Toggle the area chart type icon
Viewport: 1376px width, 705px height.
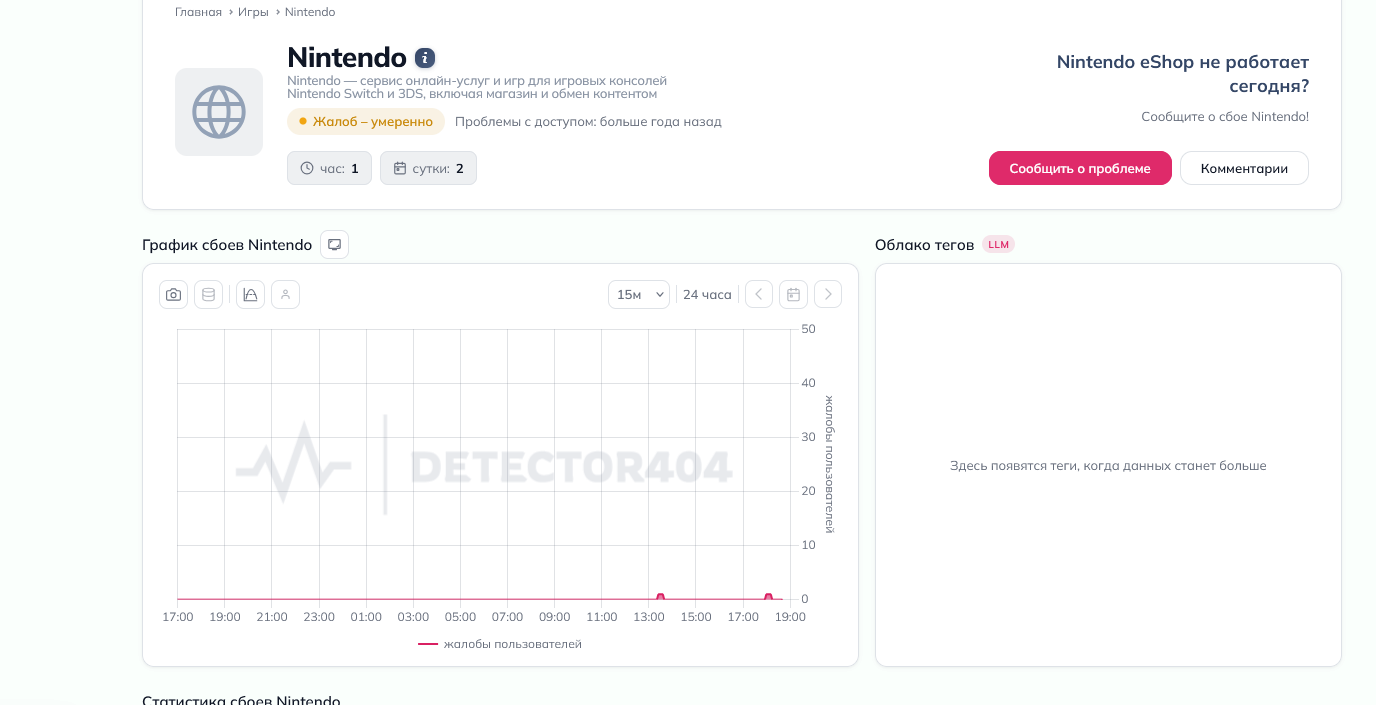[250, 294]
